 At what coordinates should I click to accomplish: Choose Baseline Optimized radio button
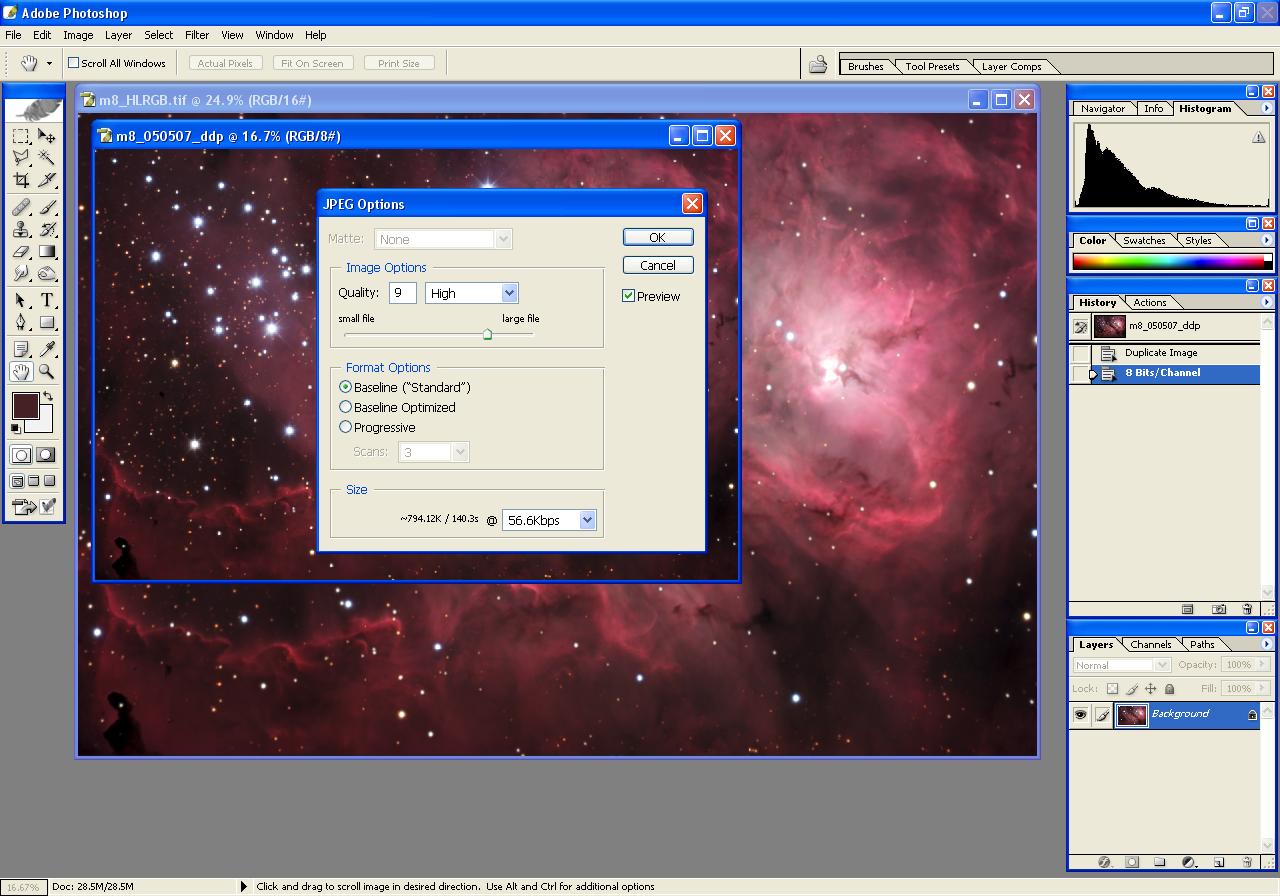point(346,407)
